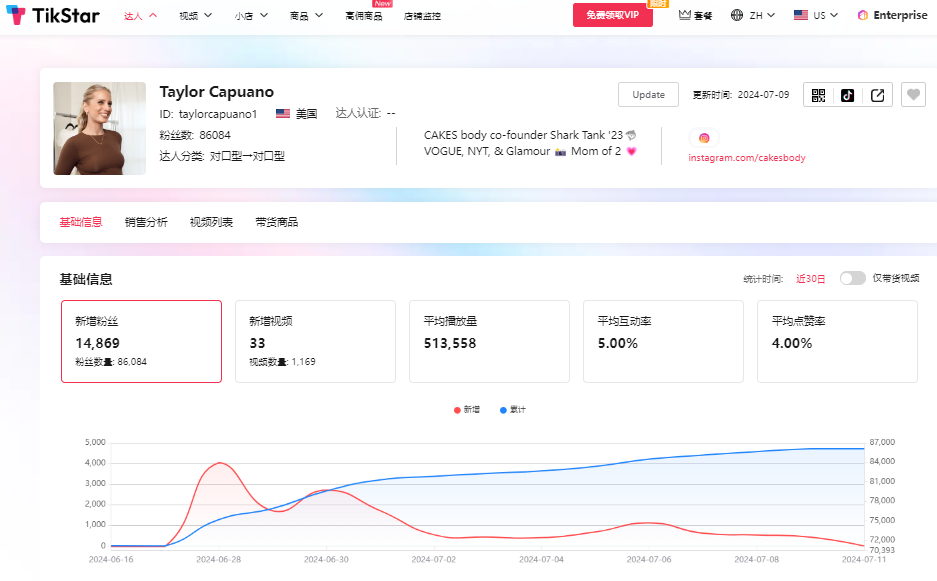Open the instagram.com/cakesbody link
The width and height of the screenshot is (937, 581).
click(747, 157)
